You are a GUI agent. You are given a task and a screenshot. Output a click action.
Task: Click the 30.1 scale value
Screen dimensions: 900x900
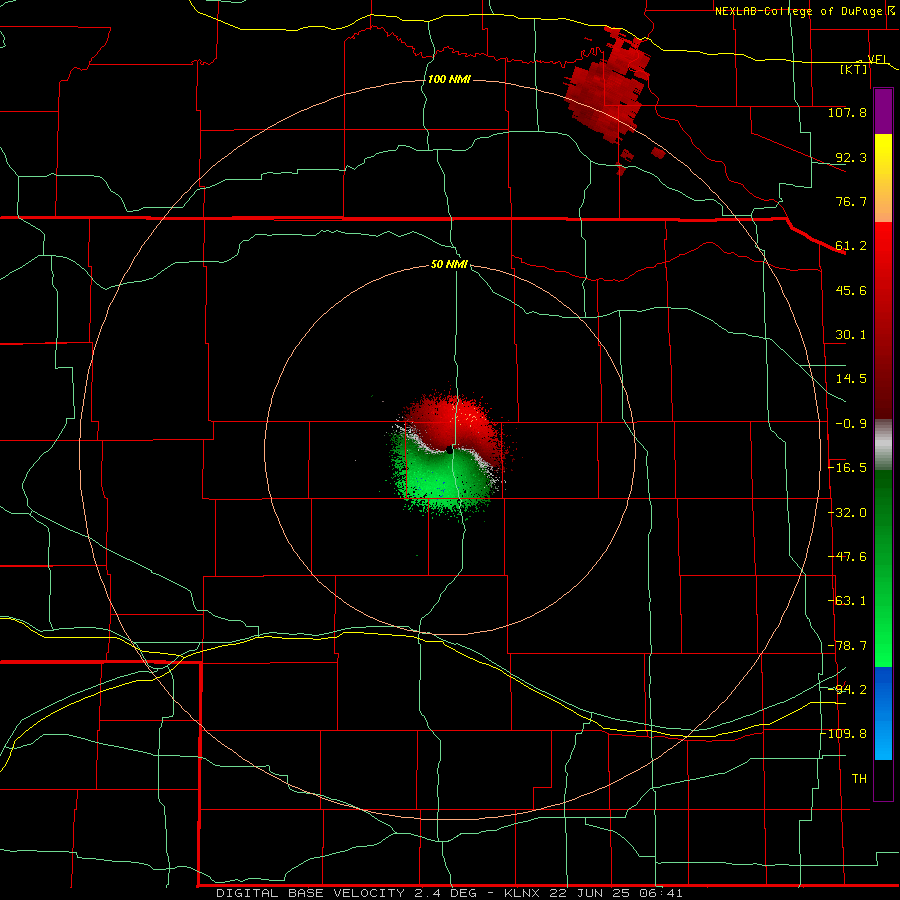pos(851,335)
